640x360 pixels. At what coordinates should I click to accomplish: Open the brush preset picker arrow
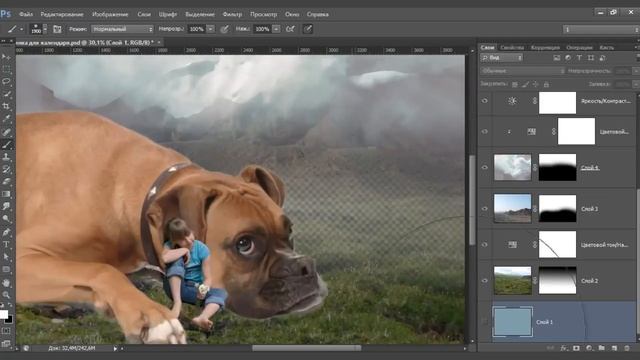[x=45, y=29]
